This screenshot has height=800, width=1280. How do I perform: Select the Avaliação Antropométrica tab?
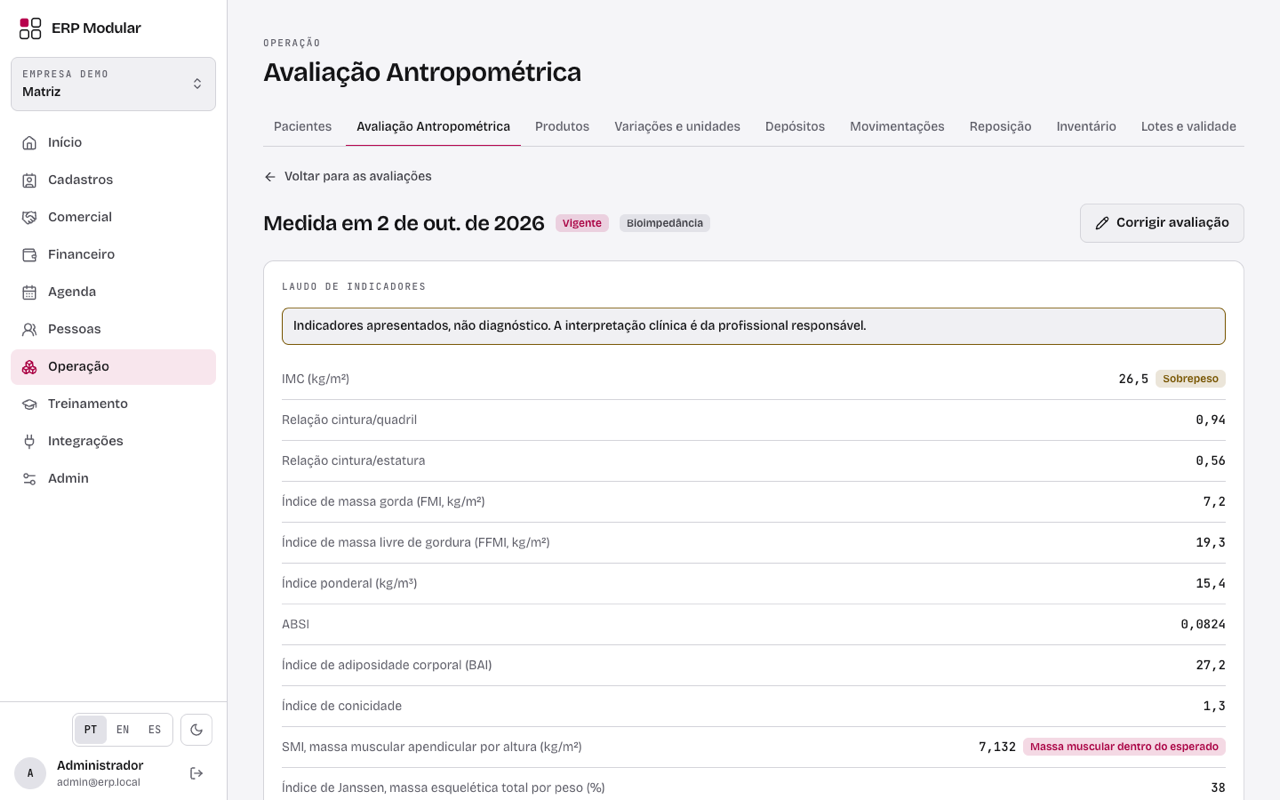(433, 127)
